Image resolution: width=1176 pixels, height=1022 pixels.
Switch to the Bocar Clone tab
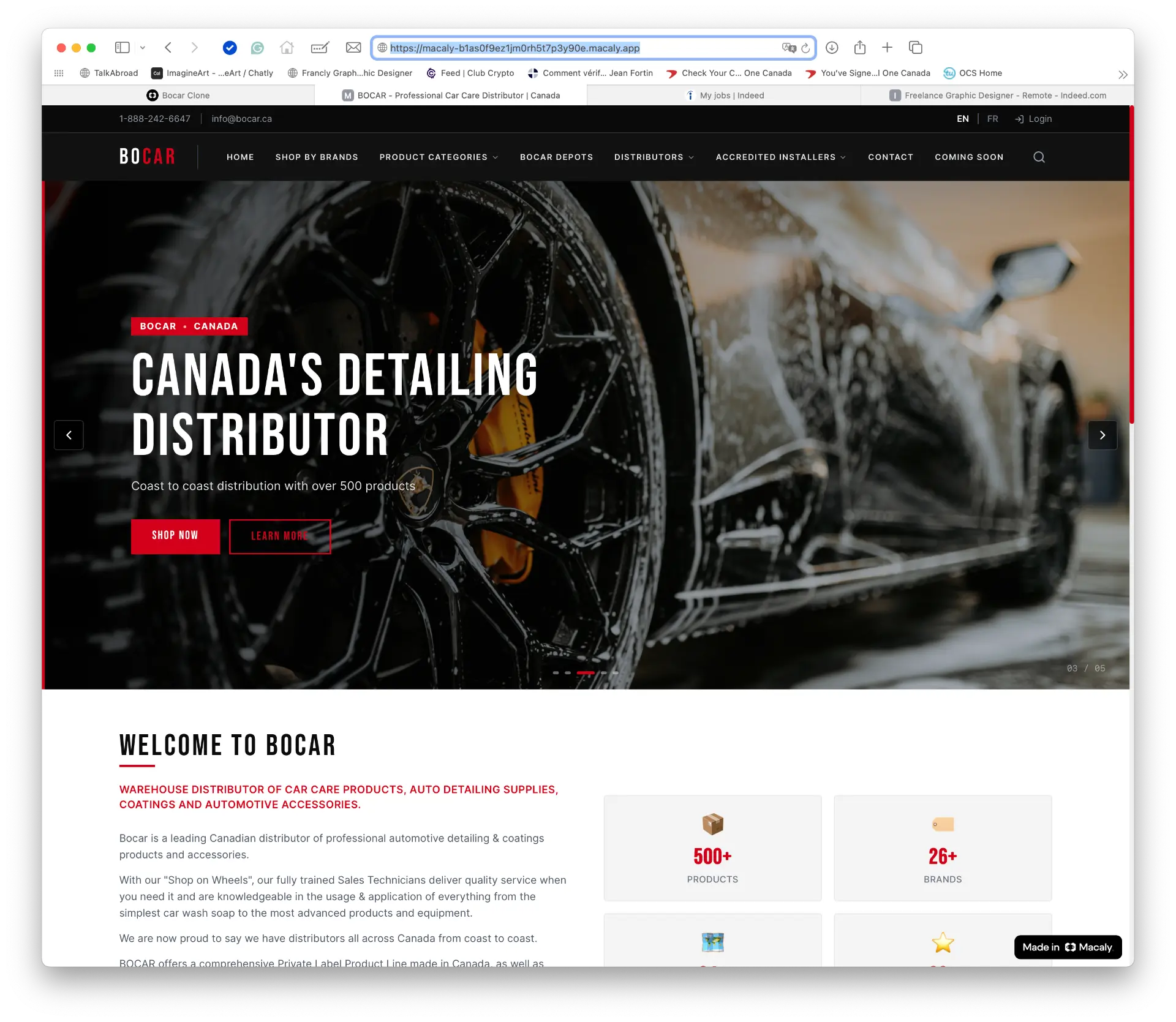click(178, 96)
